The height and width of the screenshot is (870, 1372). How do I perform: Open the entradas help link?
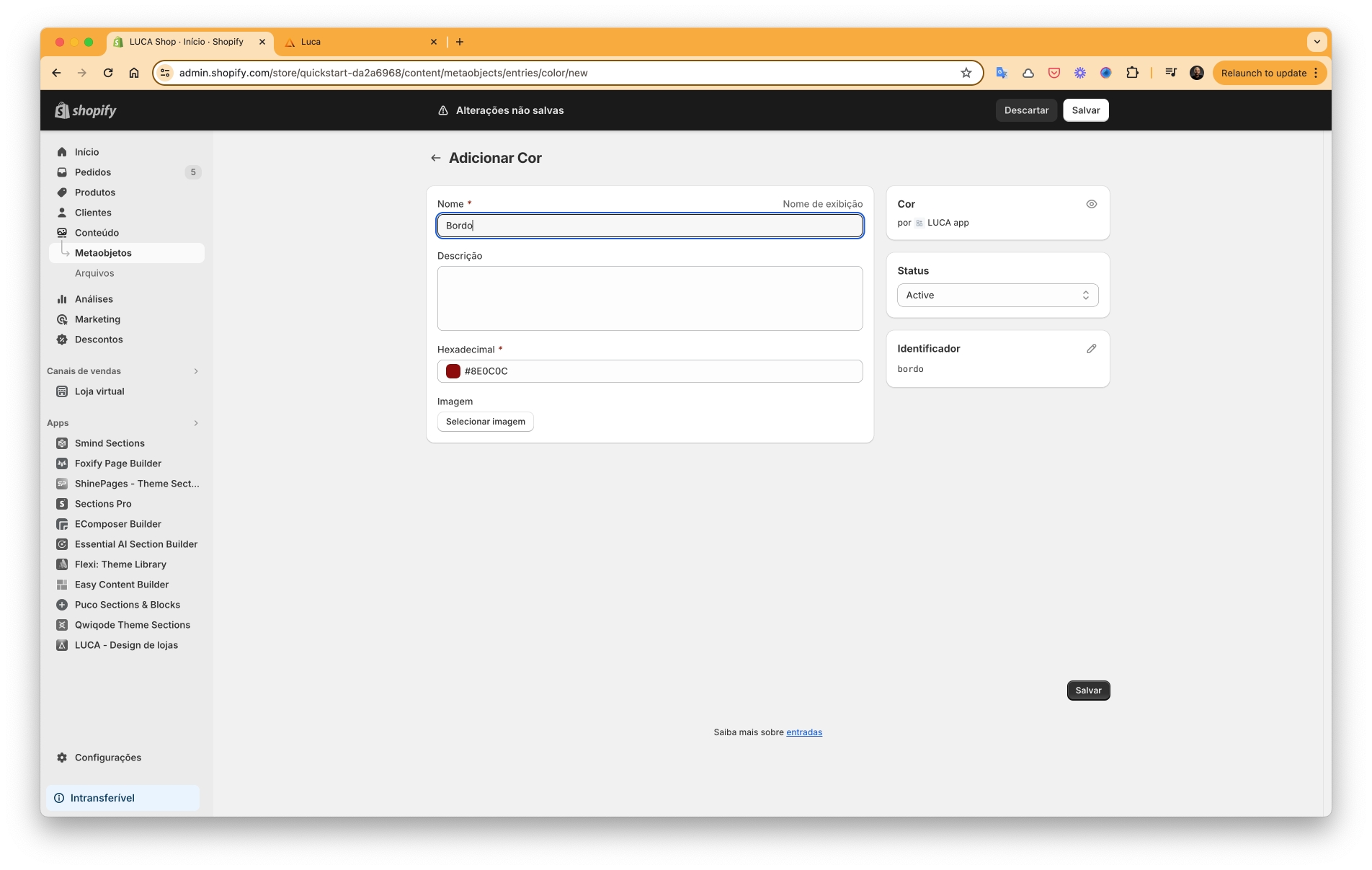(x=803, y=732)
